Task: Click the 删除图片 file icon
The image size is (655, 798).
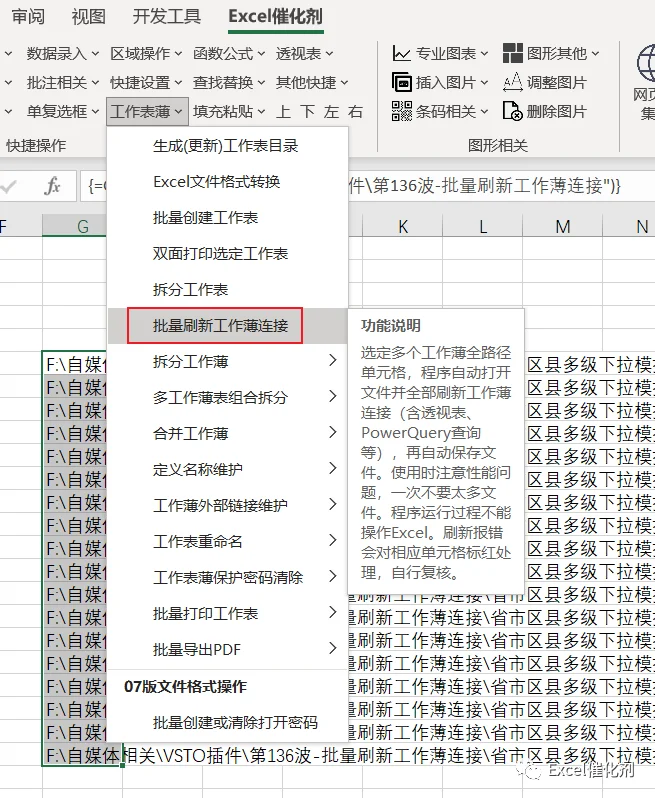Action: [512, 111]
